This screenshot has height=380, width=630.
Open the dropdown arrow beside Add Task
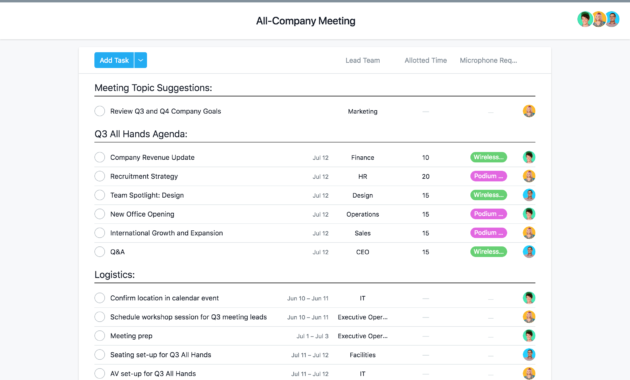tap(141, 60)
